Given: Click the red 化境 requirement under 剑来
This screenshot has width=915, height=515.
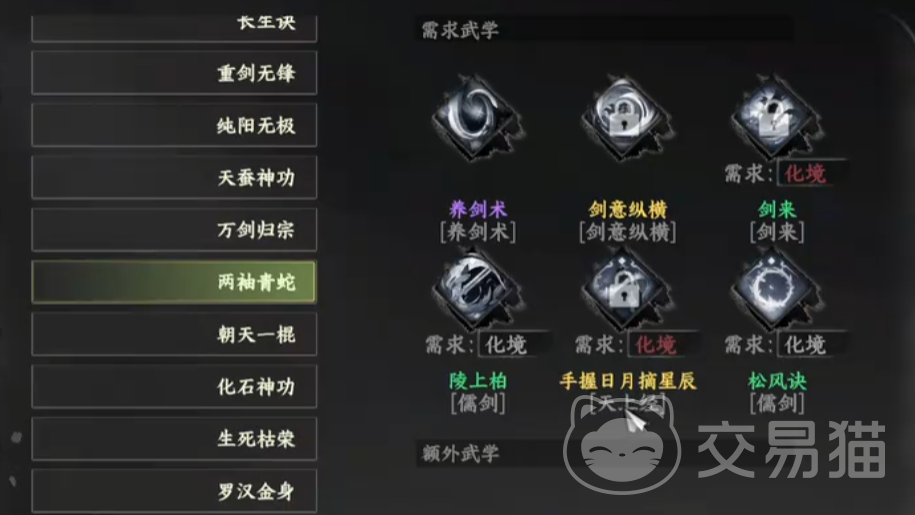Looking at the screenshot, I should pos(805,173).
